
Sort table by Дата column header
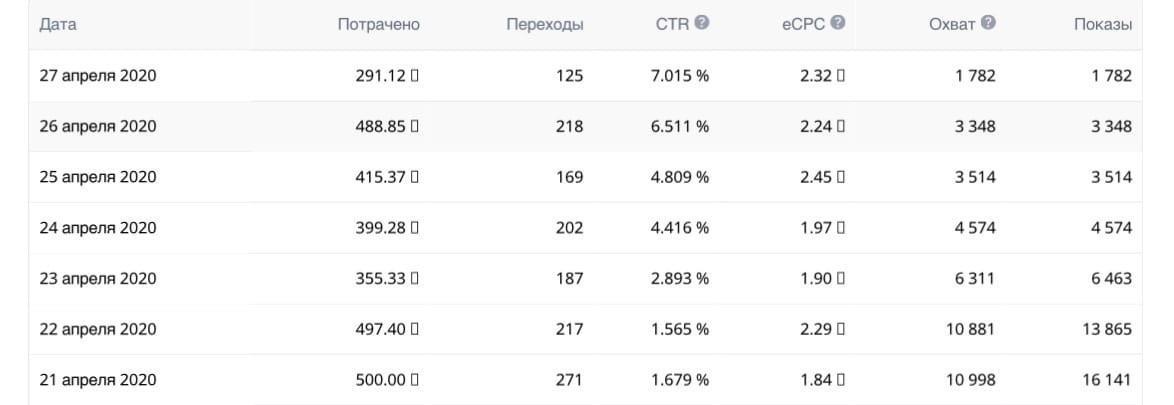[58, 24]
